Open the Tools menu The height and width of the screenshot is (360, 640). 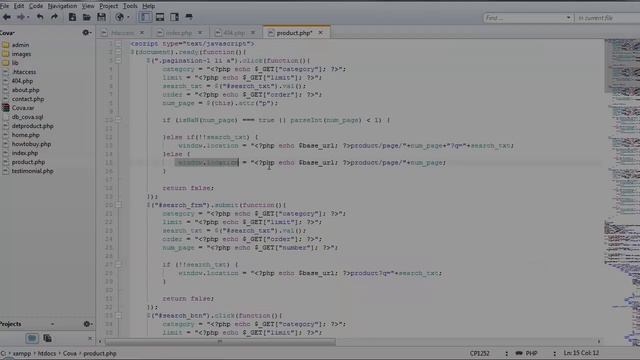click(x=130, y=6)
